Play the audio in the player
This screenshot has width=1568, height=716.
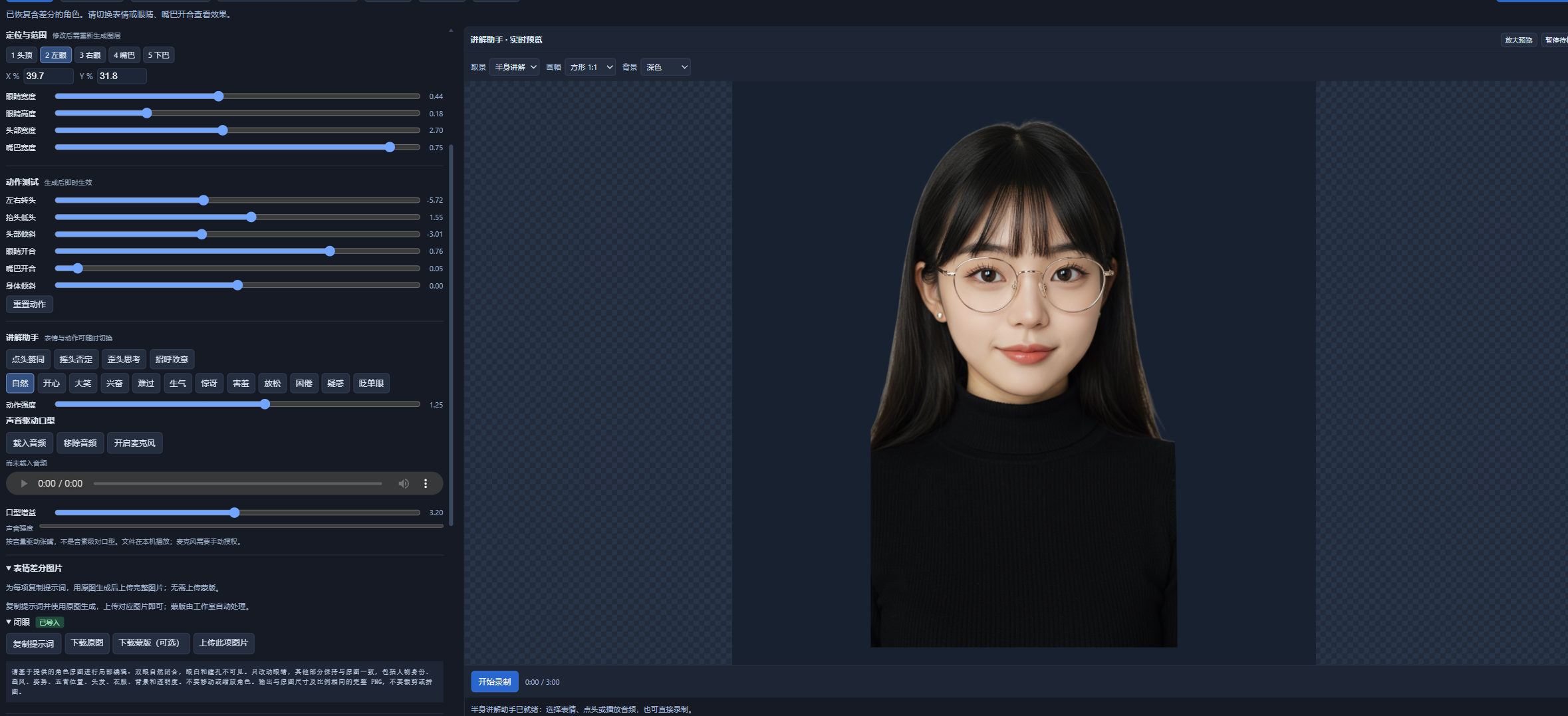pyautogui.click(x=24, y=483)
